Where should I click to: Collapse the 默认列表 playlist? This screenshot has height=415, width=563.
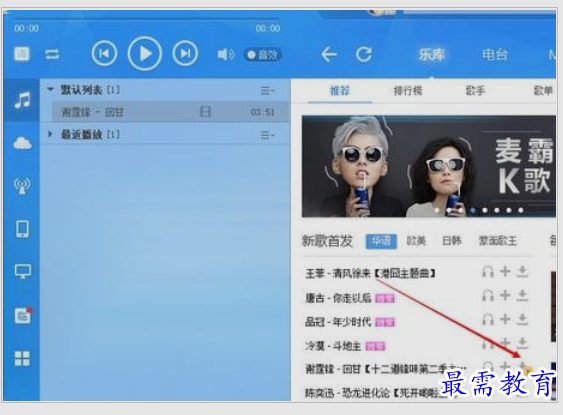(51, 89)
